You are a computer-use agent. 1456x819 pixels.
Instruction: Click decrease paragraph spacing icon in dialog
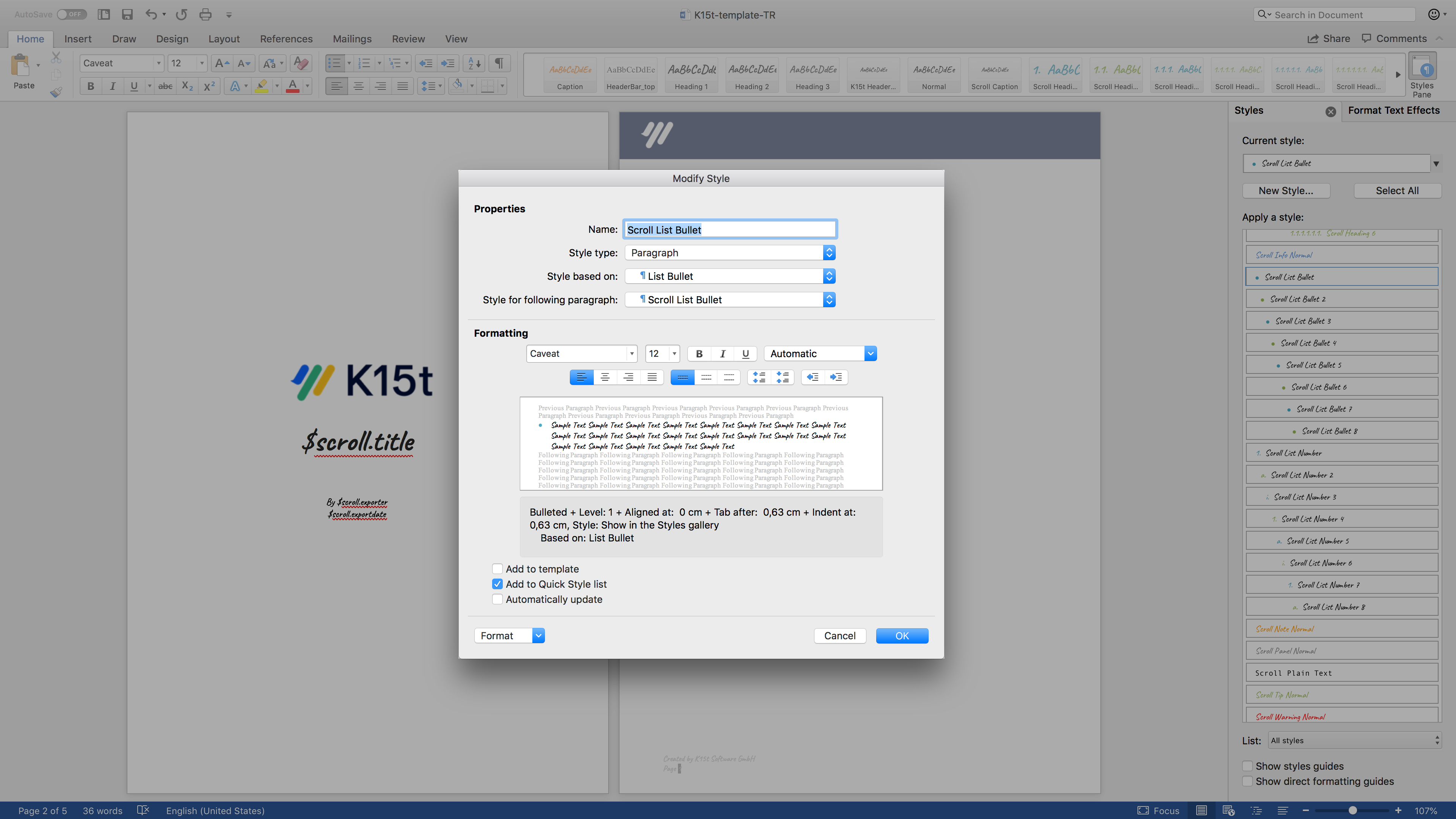point(783,377)
